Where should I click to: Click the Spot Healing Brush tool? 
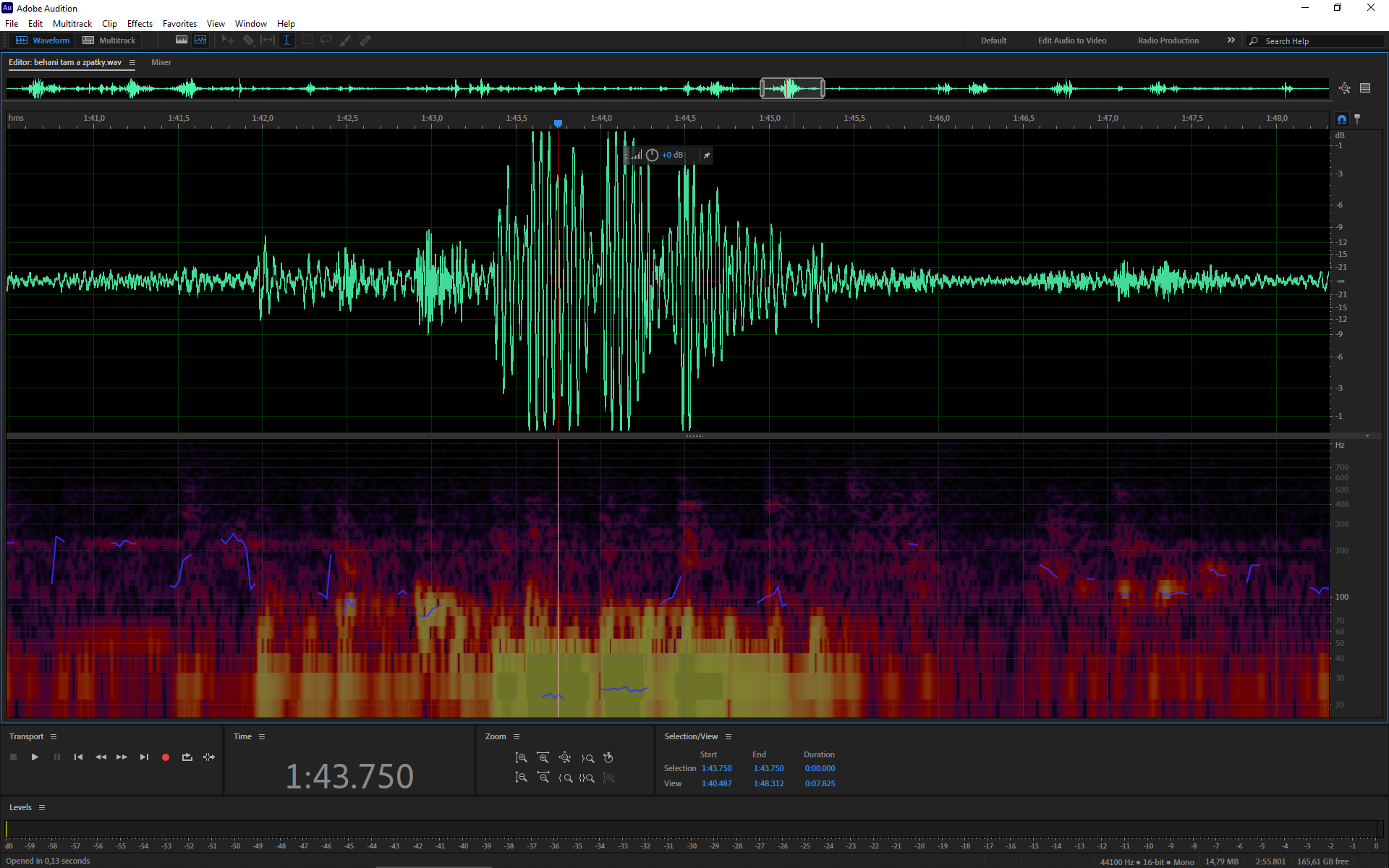(365, 41)
